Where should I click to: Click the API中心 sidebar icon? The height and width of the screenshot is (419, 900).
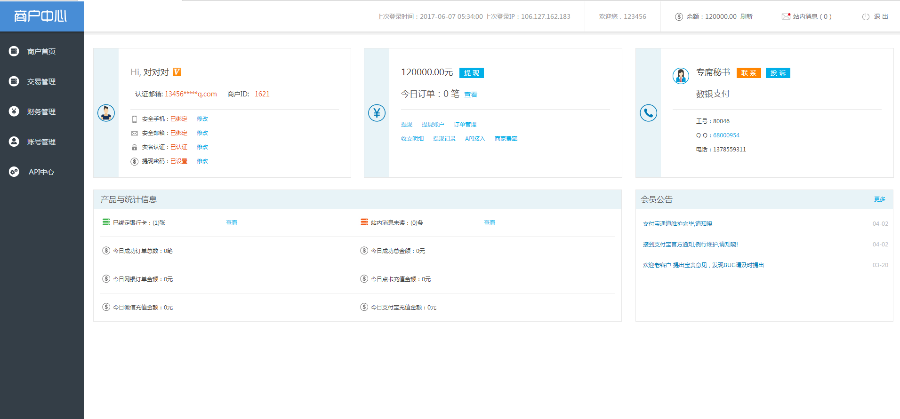pyautogui.click(x=14, y=171)
